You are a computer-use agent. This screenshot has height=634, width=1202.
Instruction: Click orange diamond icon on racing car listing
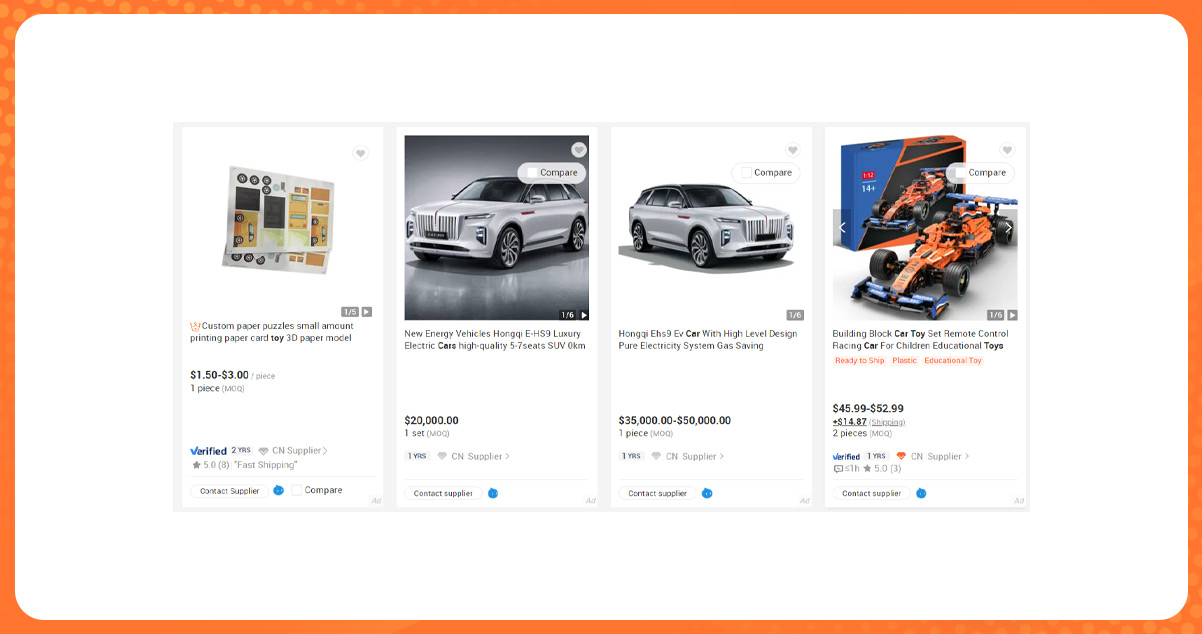tap(900, 456)
